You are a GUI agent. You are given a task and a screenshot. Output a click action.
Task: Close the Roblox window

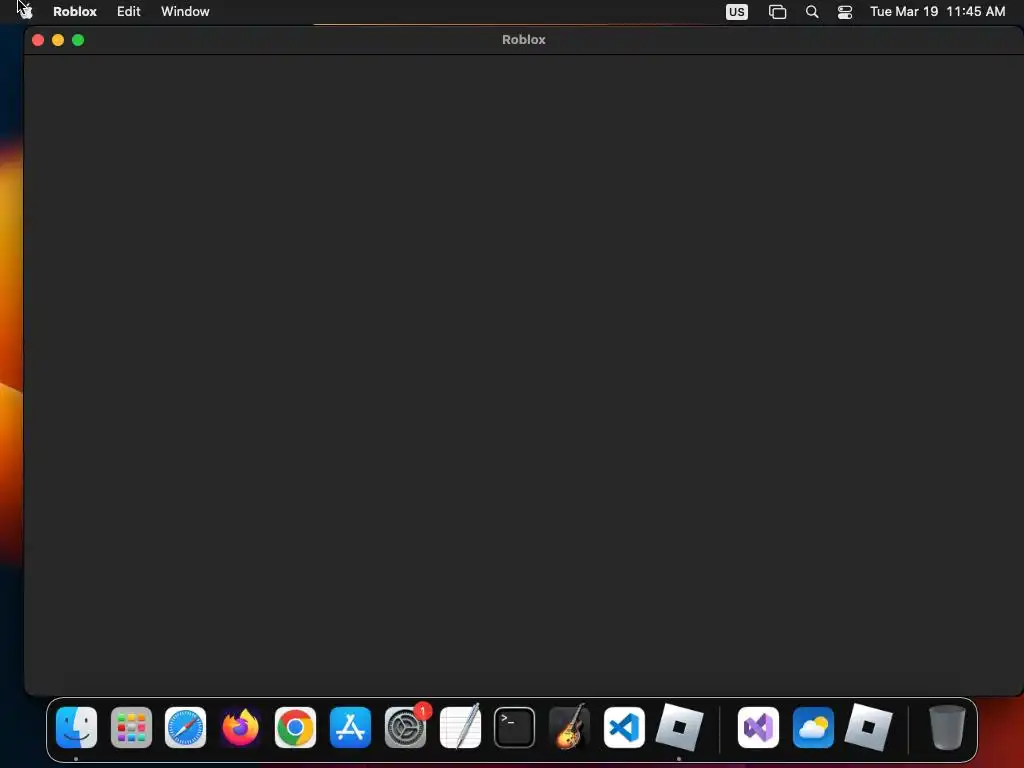point(38,40)
